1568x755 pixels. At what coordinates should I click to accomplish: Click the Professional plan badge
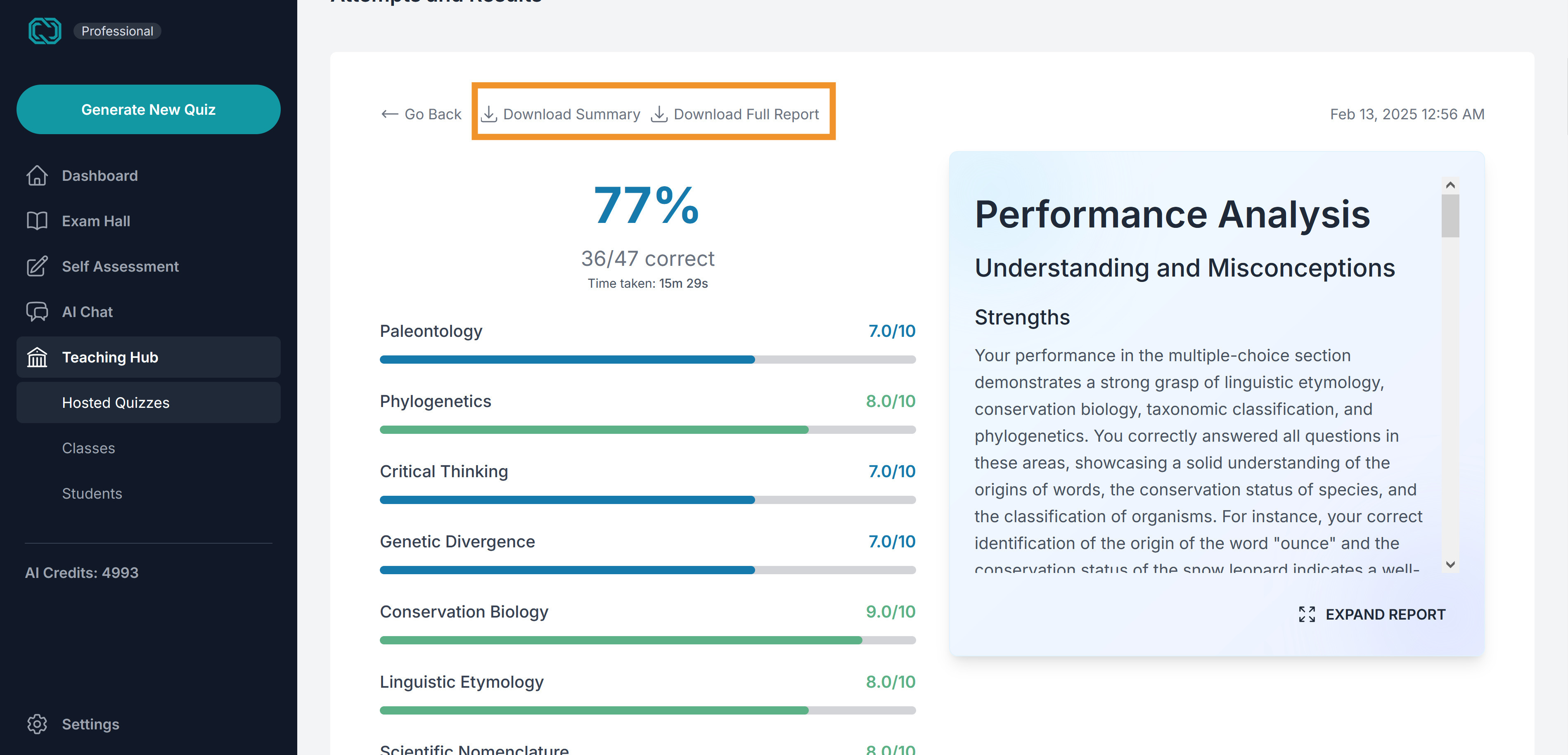pyautogui.click(x=118, y=31)
